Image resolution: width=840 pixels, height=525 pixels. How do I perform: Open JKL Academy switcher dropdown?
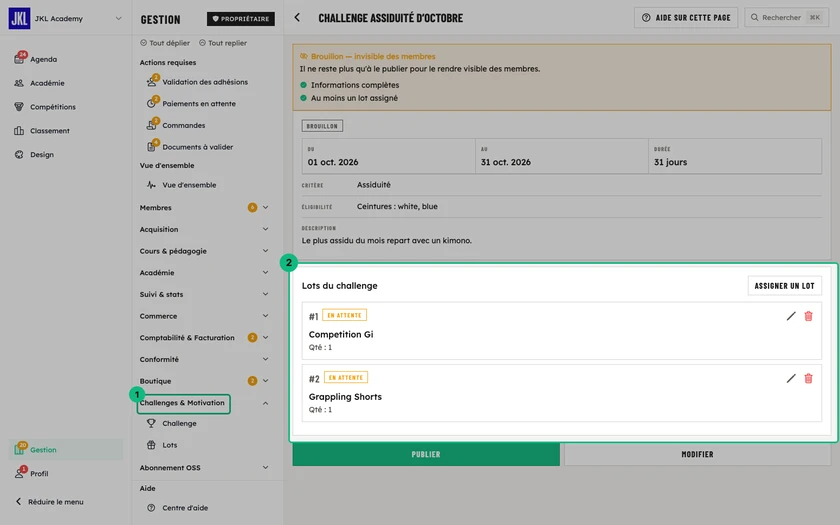[118, 18]
